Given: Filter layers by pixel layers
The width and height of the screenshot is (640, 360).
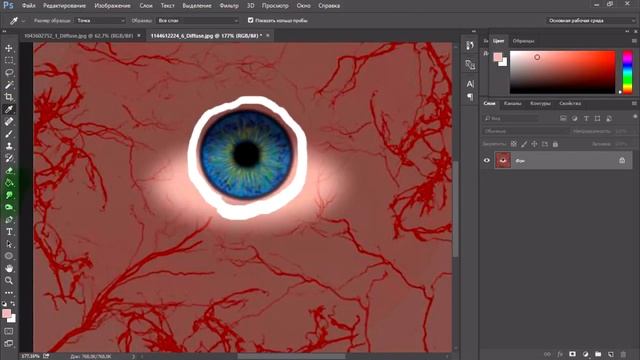Looking at the screenshot, I should (563, 118).
